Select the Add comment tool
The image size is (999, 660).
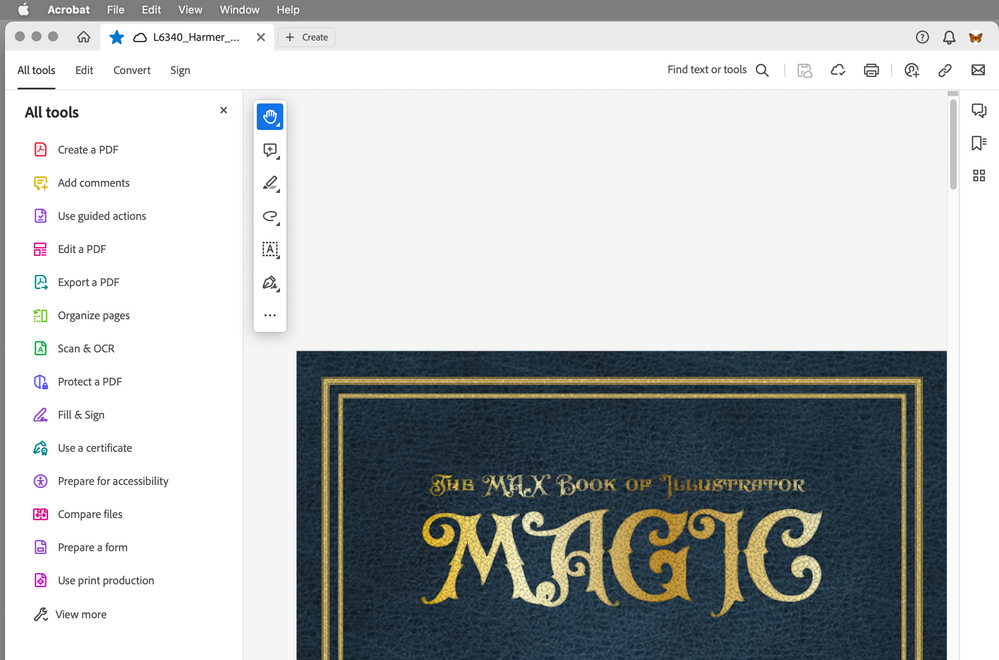coord(270,150)
